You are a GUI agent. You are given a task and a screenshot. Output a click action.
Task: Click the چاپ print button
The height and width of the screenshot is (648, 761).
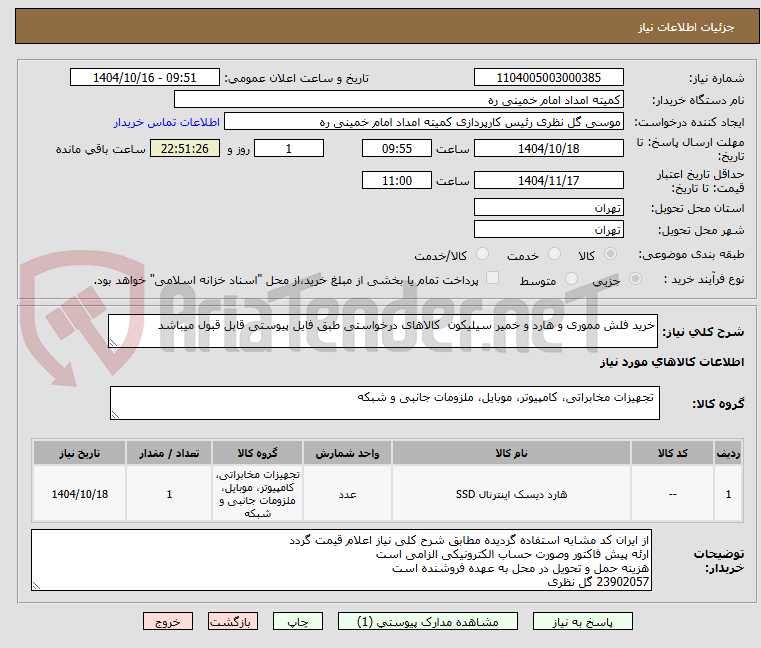[298, 621]
